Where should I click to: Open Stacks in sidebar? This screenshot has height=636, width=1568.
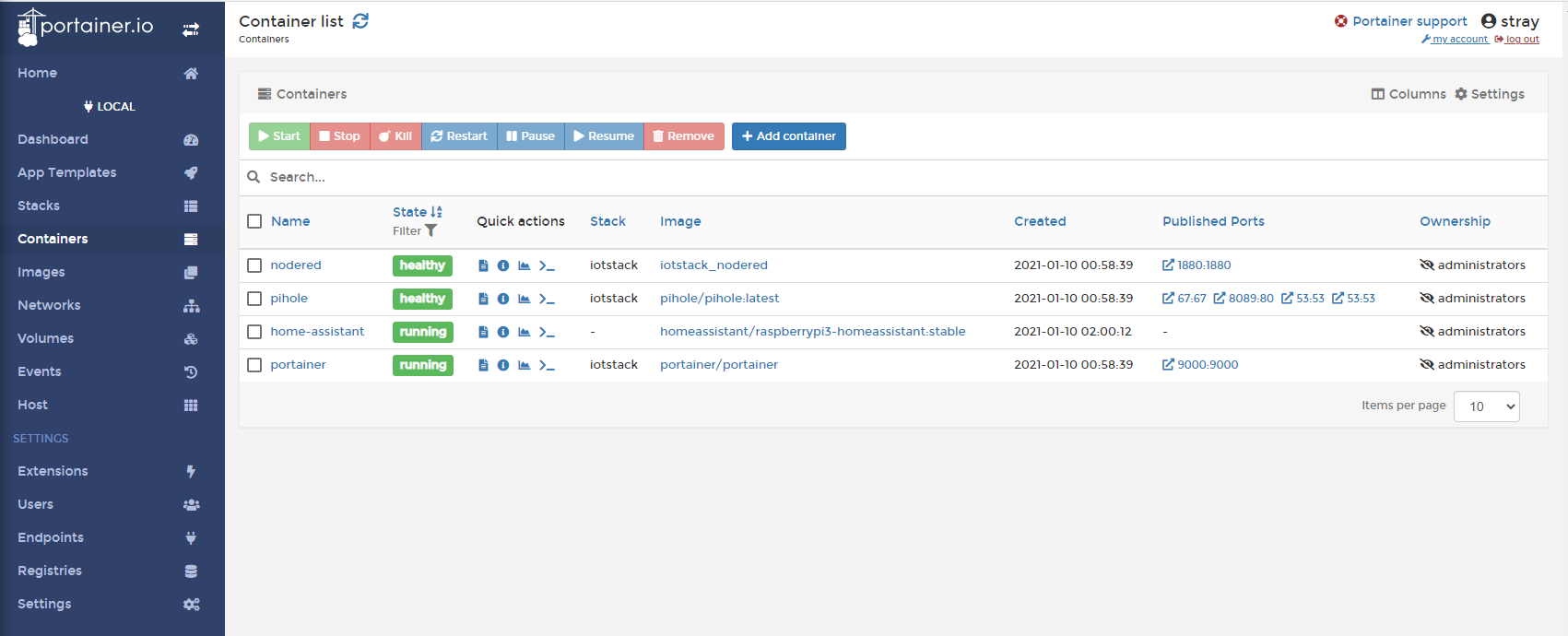coord(112,206)
